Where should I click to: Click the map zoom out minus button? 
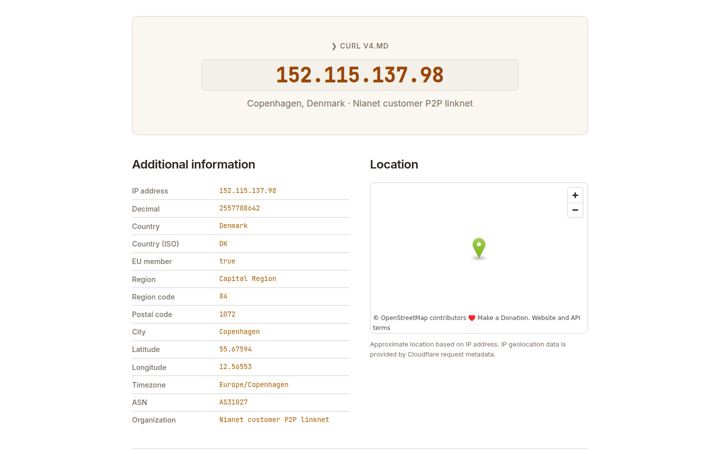(x=575, y=210)
